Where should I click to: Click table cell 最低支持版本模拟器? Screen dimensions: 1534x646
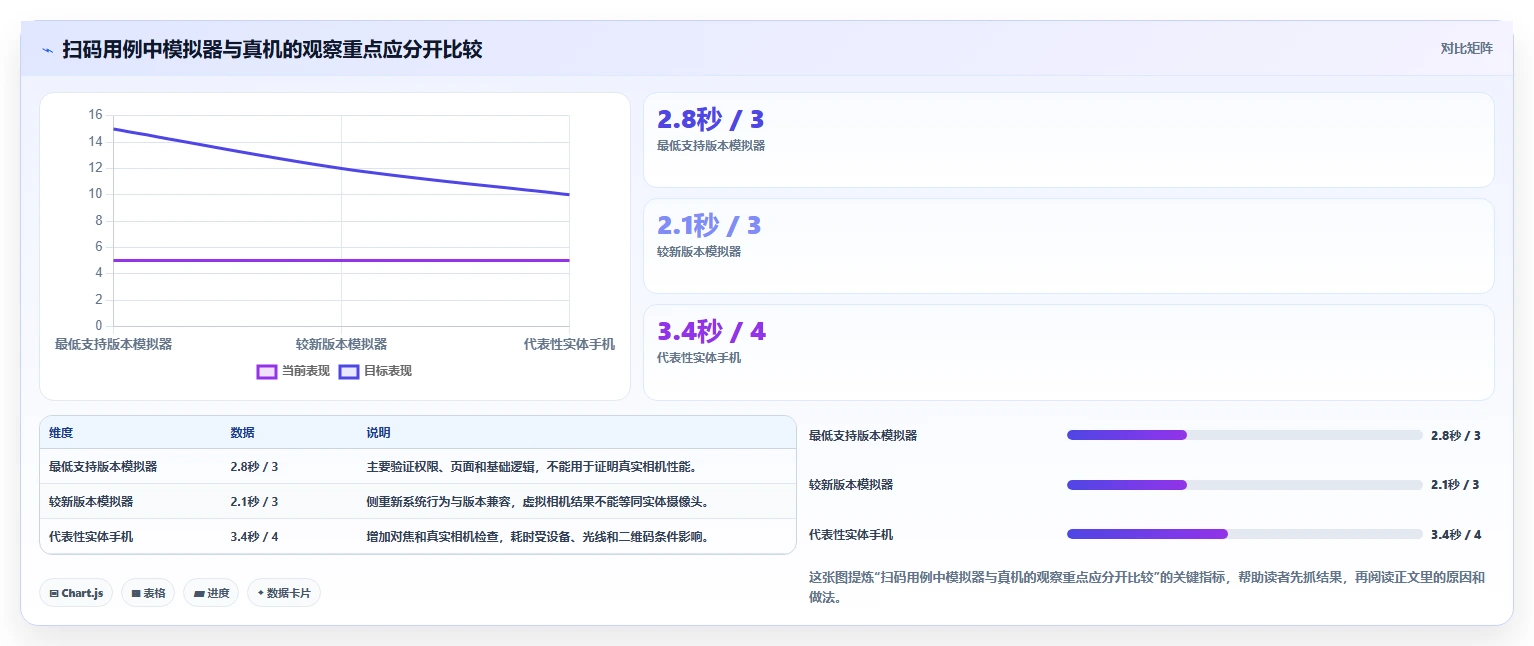[x=103, y=467]
